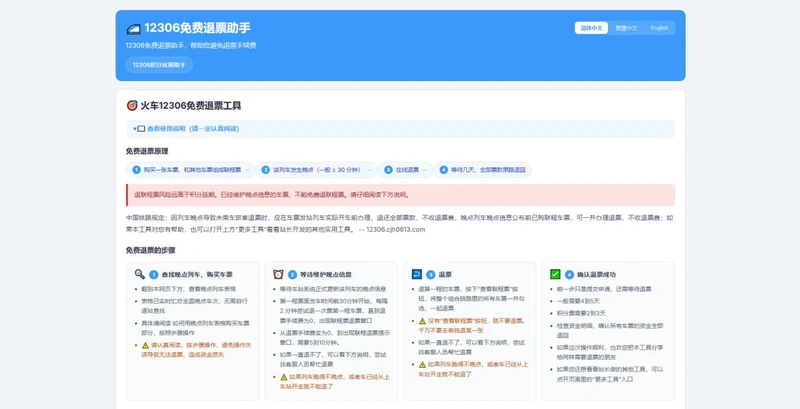The width and height of the screenshot is (800, 409).
Task: Click the blue return-arrow icon on 退票 card
Action: pyautogui.click(x=416, y=274)
